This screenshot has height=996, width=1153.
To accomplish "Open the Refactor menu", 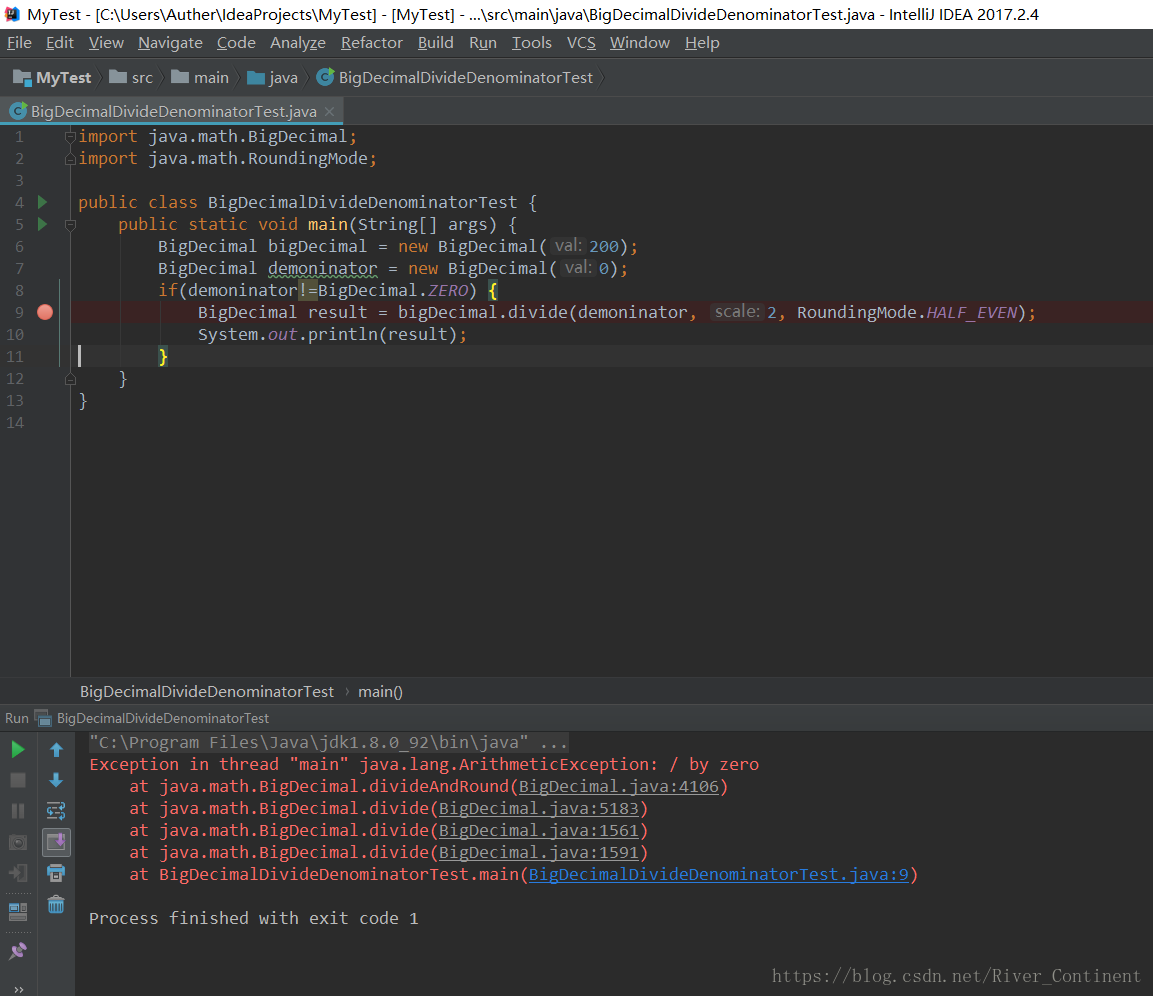I will [371, 42].
